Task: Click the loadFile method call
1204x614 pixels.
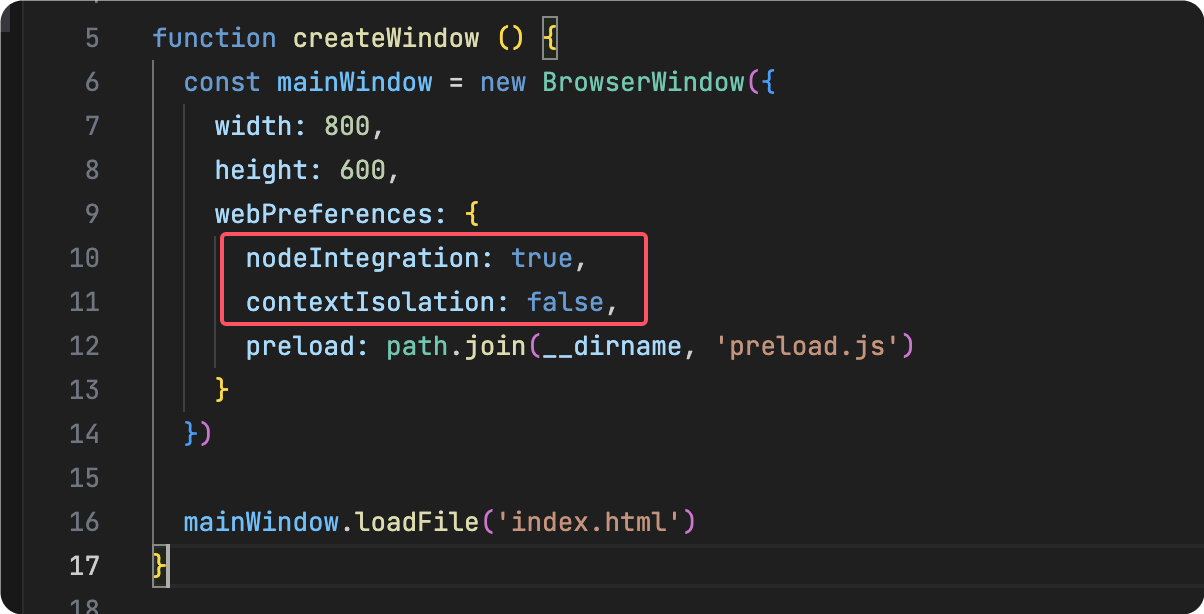Action: tap(417, 521)
